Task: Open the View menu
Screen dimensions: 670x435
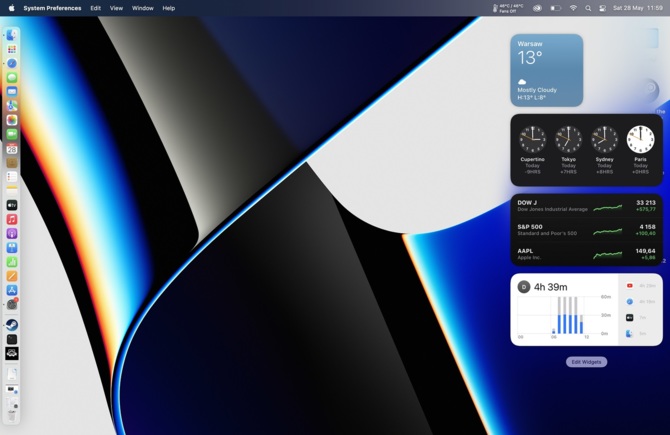Action: click(x=116, y=8)
